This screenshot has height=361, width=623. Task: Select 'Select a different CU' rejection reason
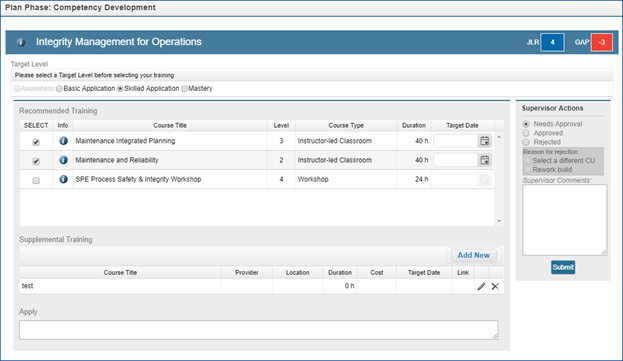[x=528, y=161]
